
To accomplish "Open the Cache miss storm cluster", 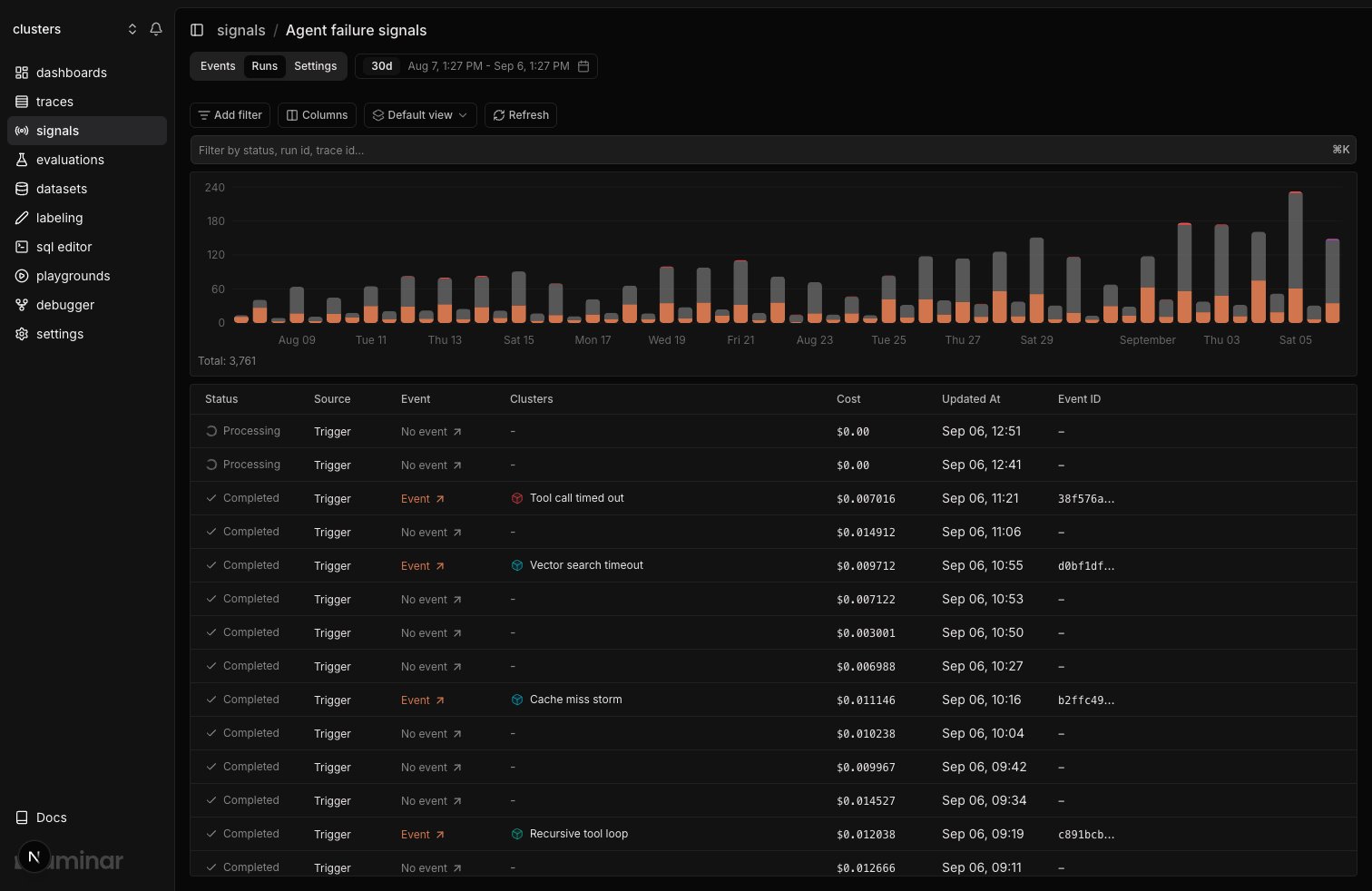I will point(566,700).
